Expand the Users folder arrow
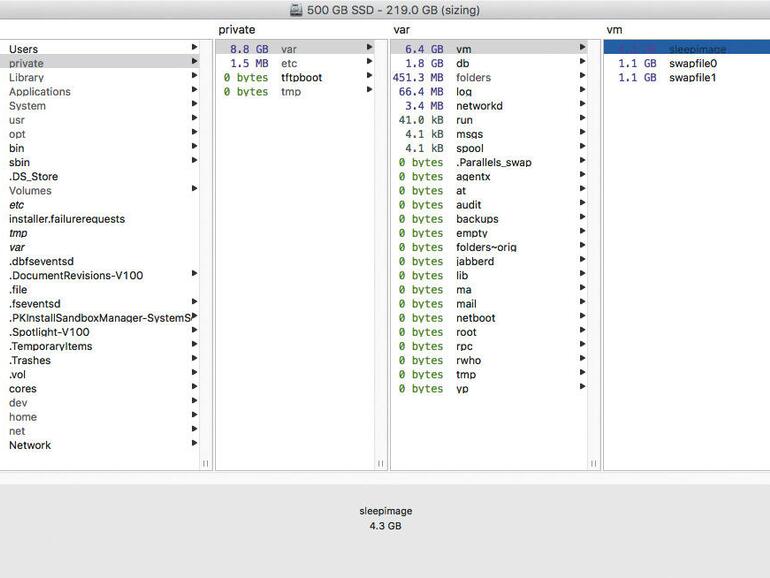The image size is (770, 578). (x=194, y=47)
